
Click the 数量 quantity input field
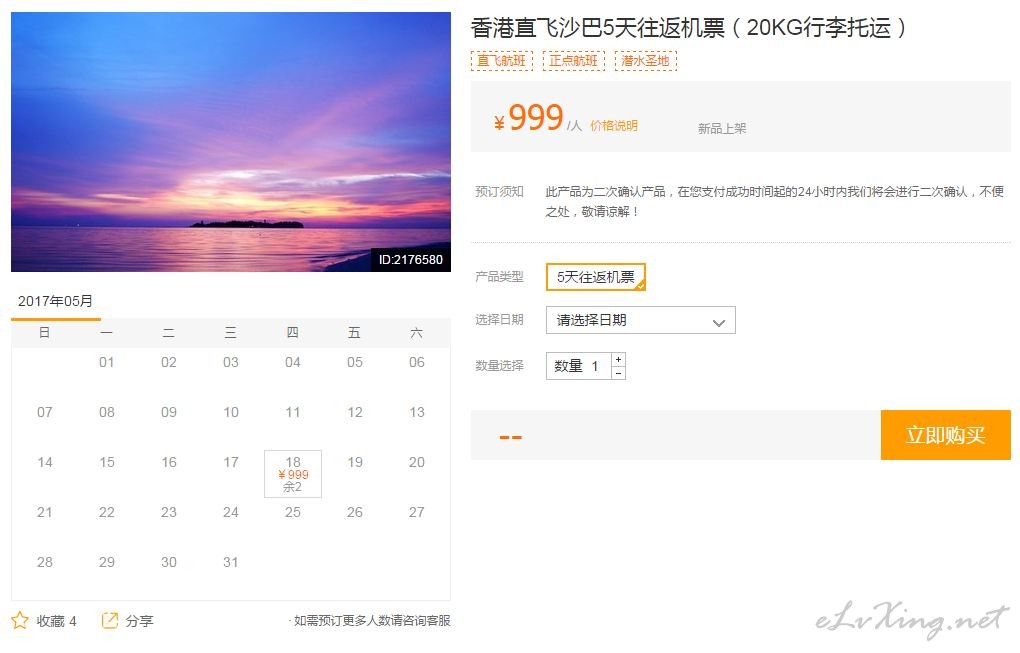pos(579,366)
